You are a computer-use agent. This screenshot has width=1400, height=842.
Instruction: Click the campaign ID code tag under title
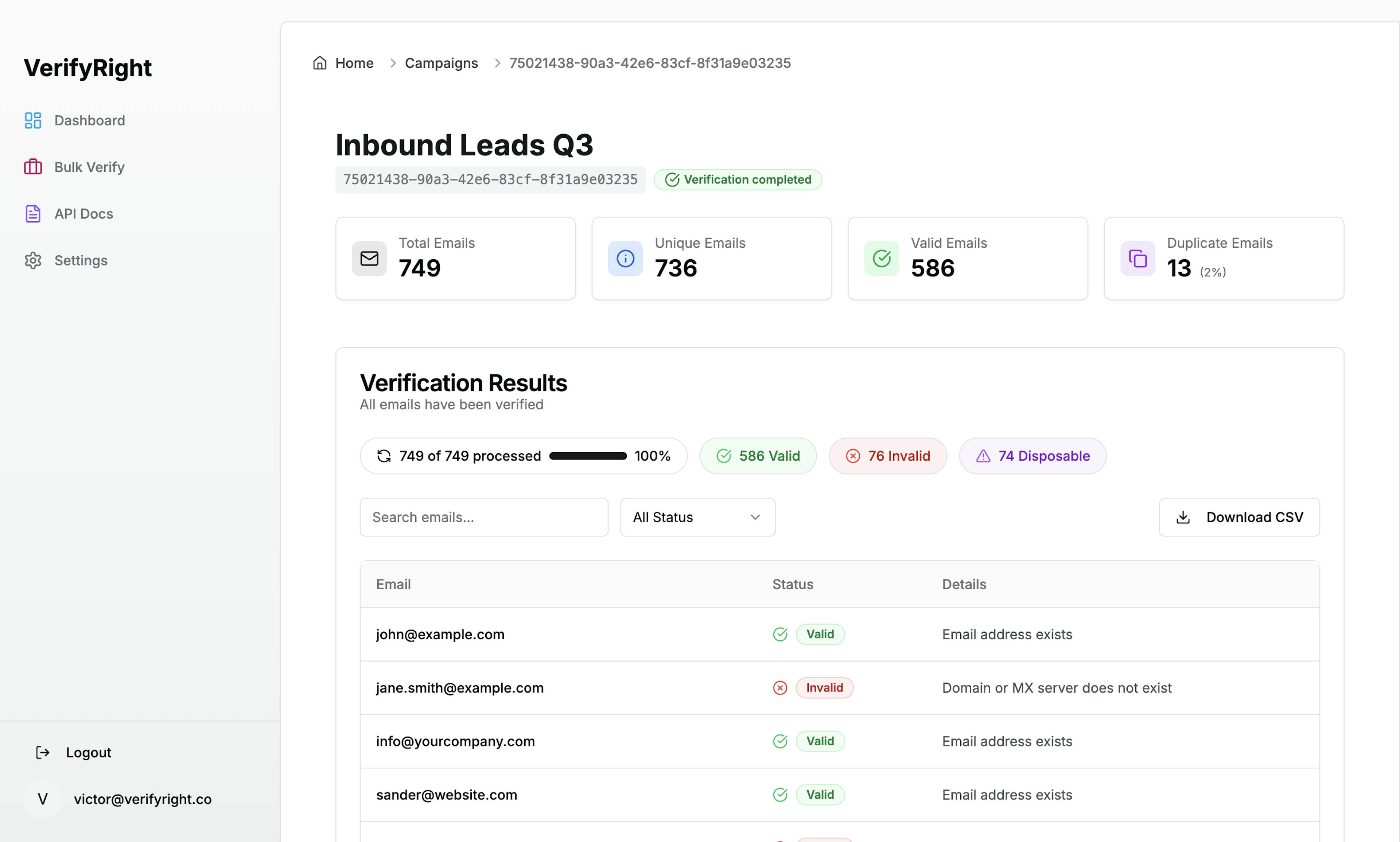click(x=491, y=180)
